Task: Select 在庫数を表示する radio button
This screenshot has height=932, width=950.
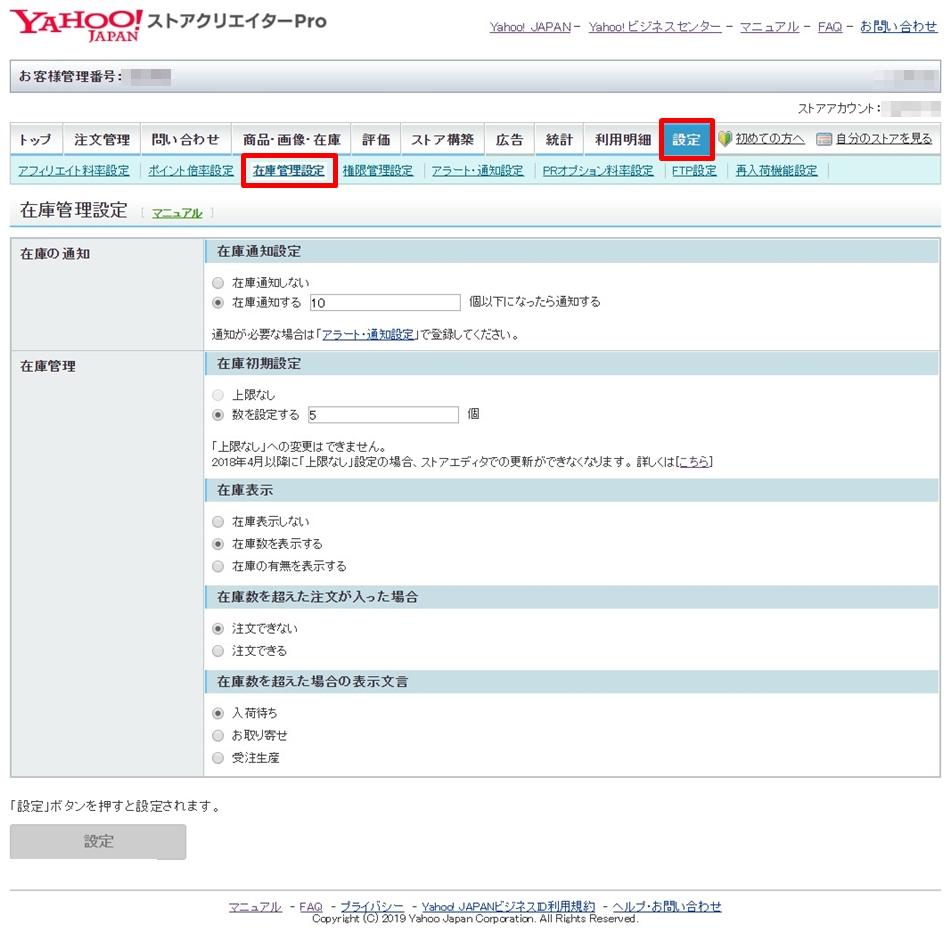Action: click(218, 544)
